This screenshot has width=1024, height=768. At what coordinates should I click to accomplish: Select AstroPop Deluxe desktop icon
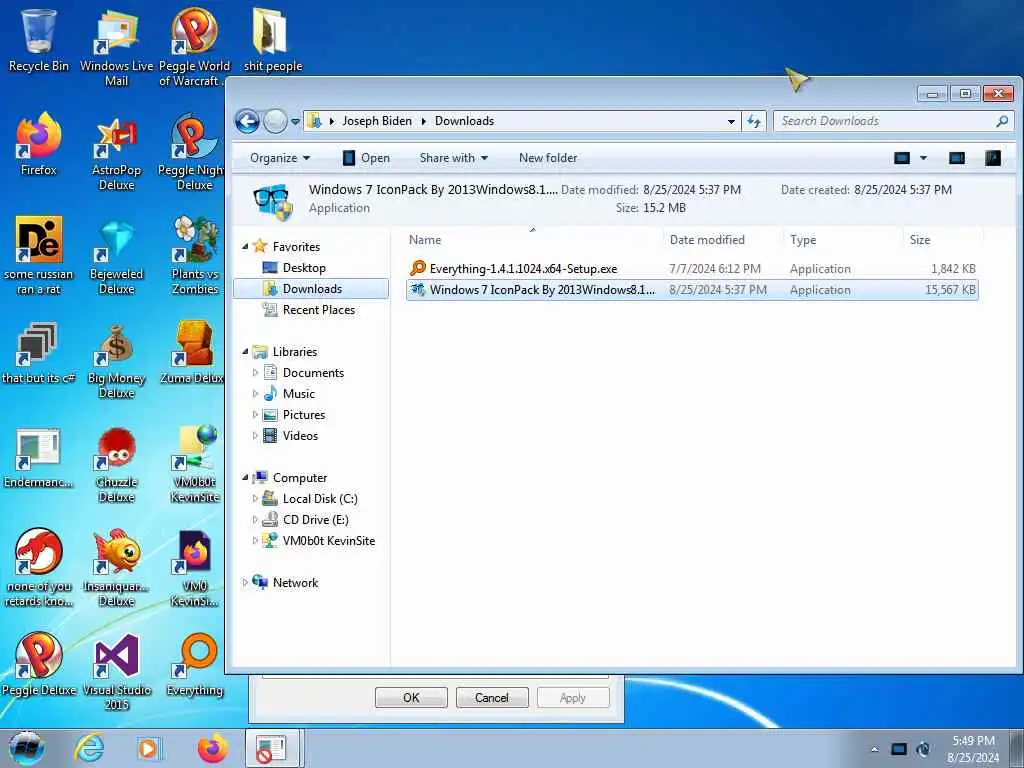click(116, 152)
